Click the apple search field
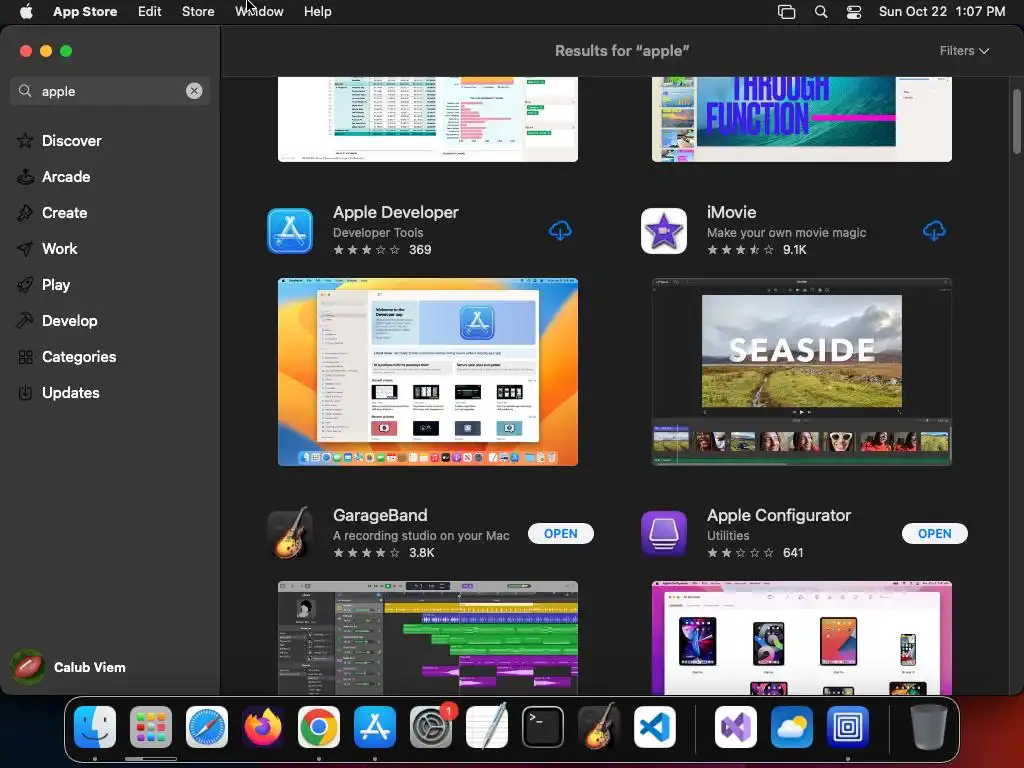Image resolution: width=1024 pixels, height=768 pixels. click(110, 91)
